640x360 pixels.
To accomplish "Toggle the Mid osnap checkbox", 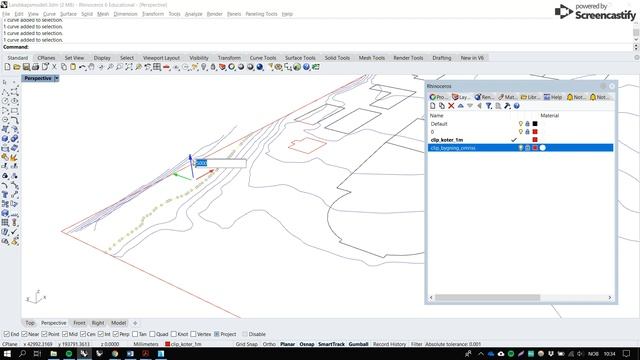I will 65,334.
